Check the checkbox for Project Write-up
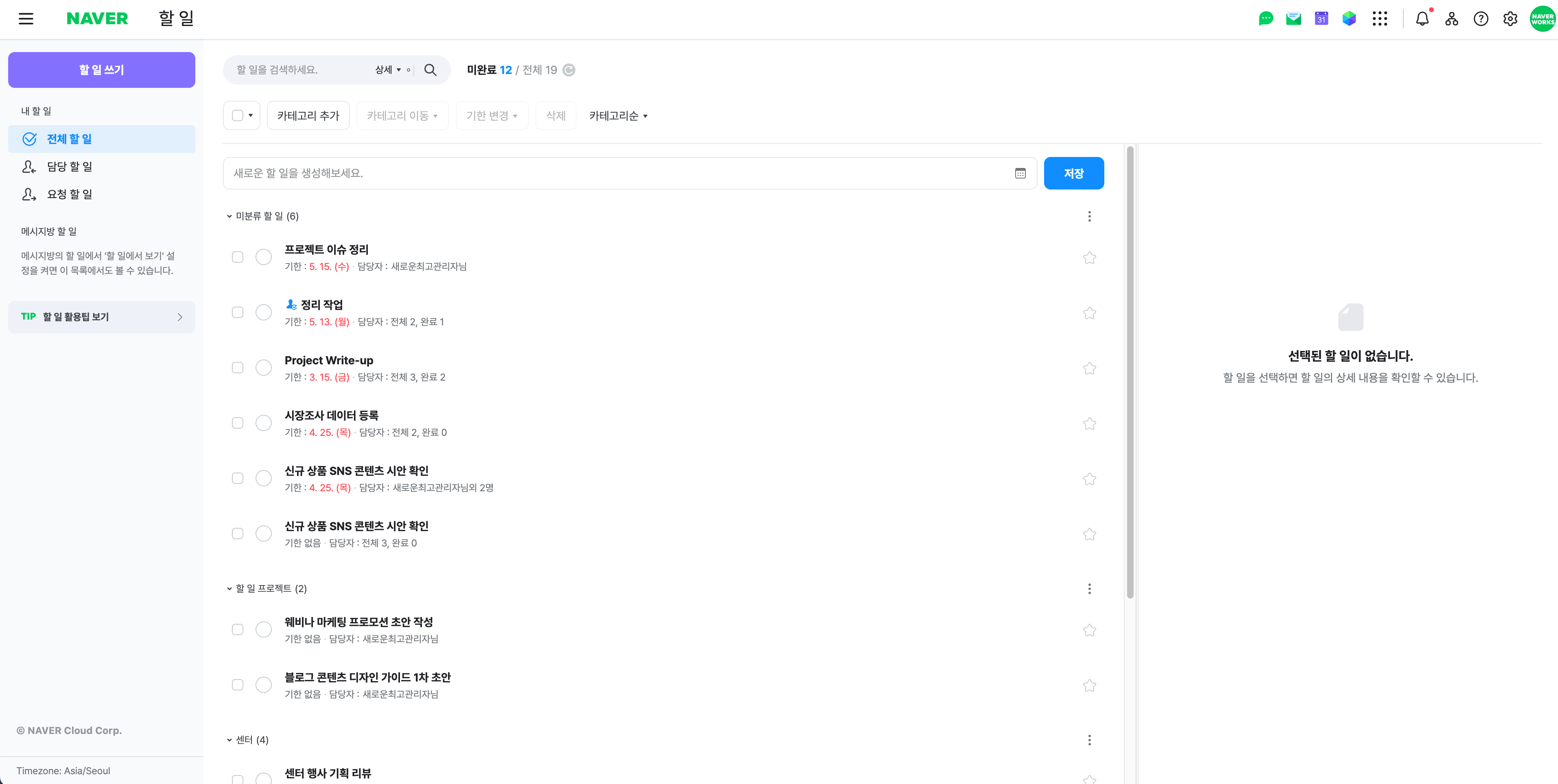Viewport: 1558px width, 784px height. pyautogui.click(x=238, y=368)
